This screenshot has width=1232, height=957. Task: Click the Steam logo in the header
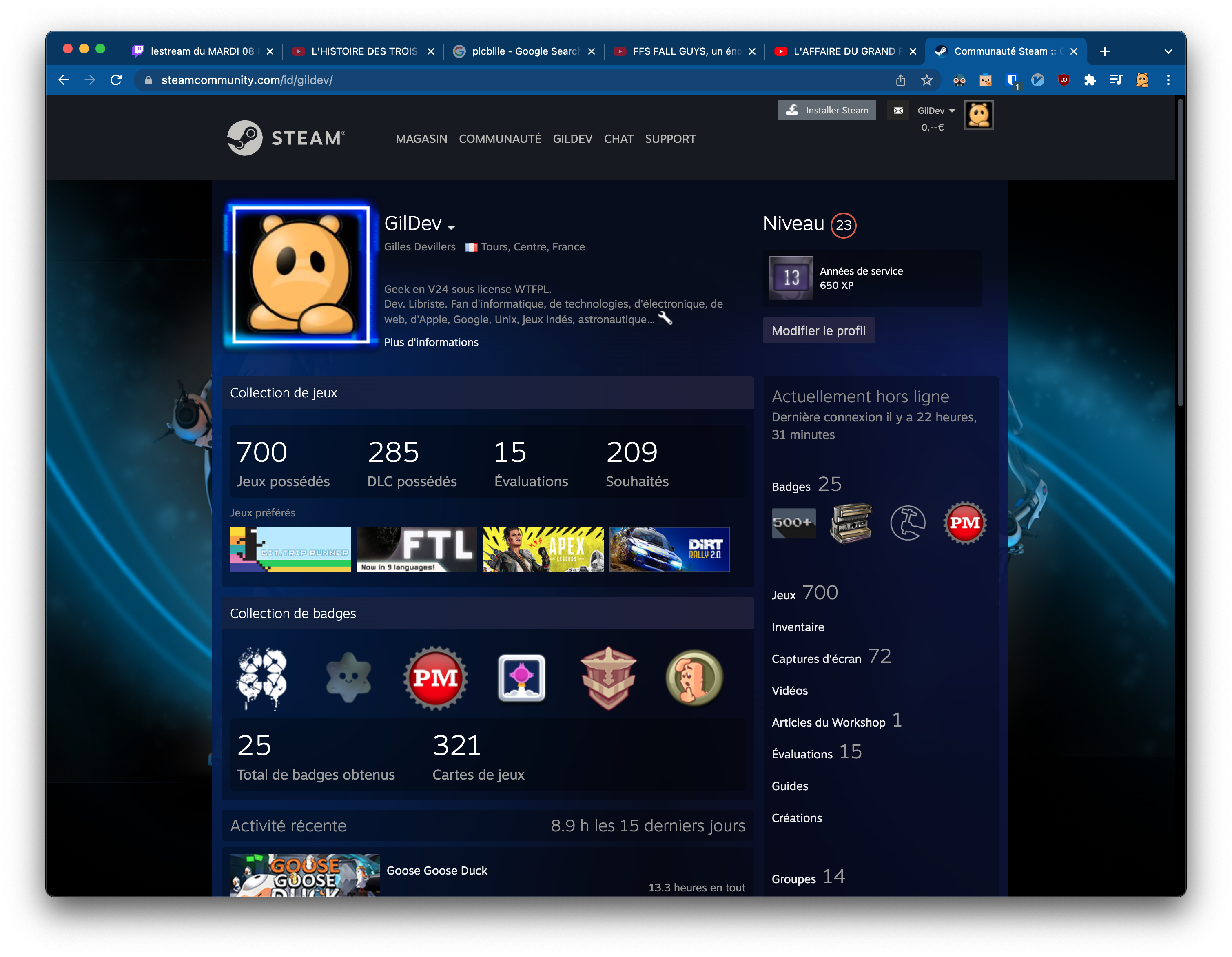(x=286, y=137)
